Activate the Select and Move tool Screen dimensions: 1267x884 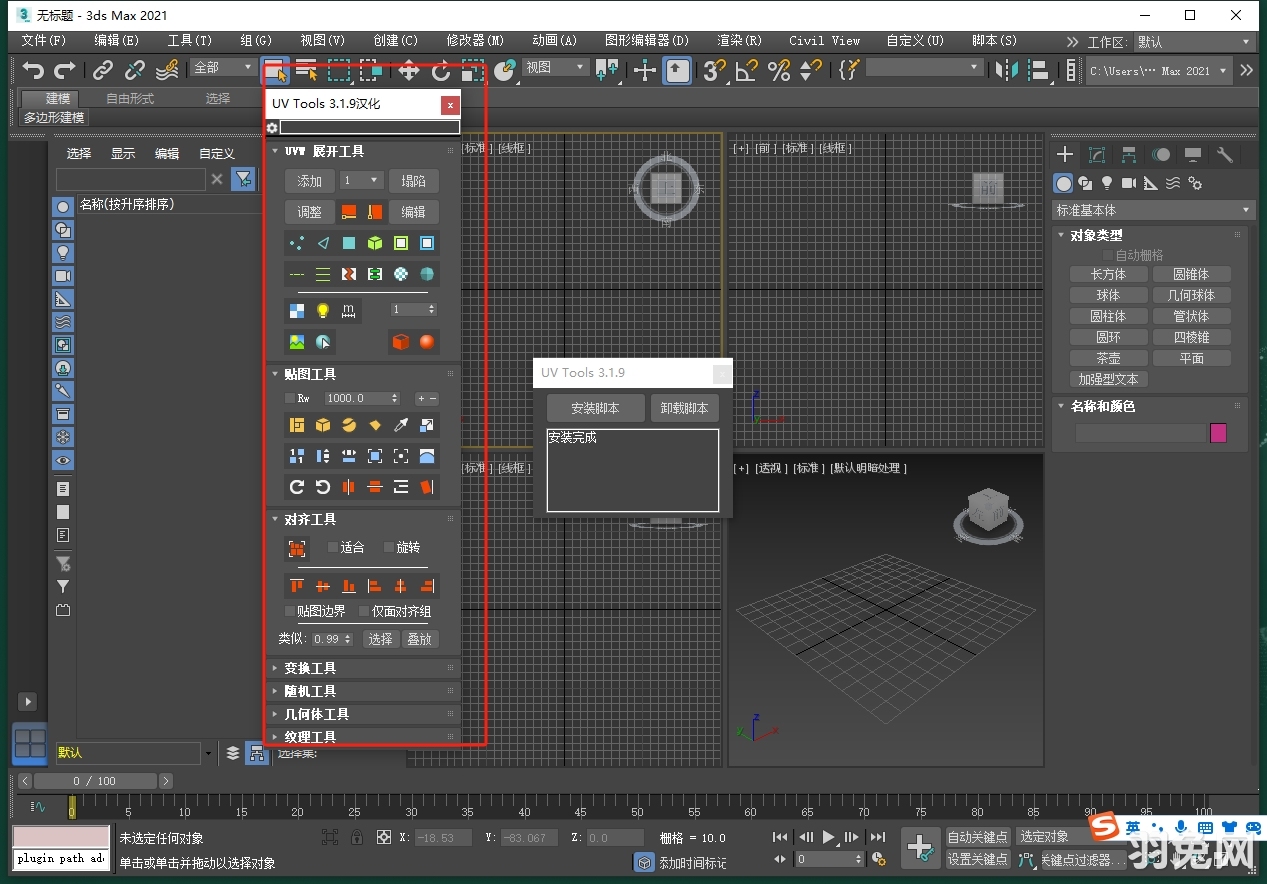point(409,70)
